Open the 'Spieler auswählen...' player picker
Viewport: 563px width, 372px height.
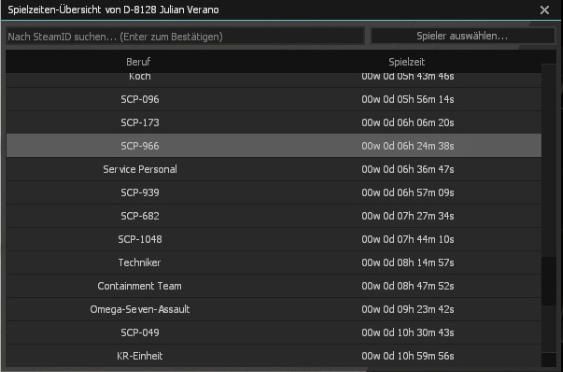[462, 36]
